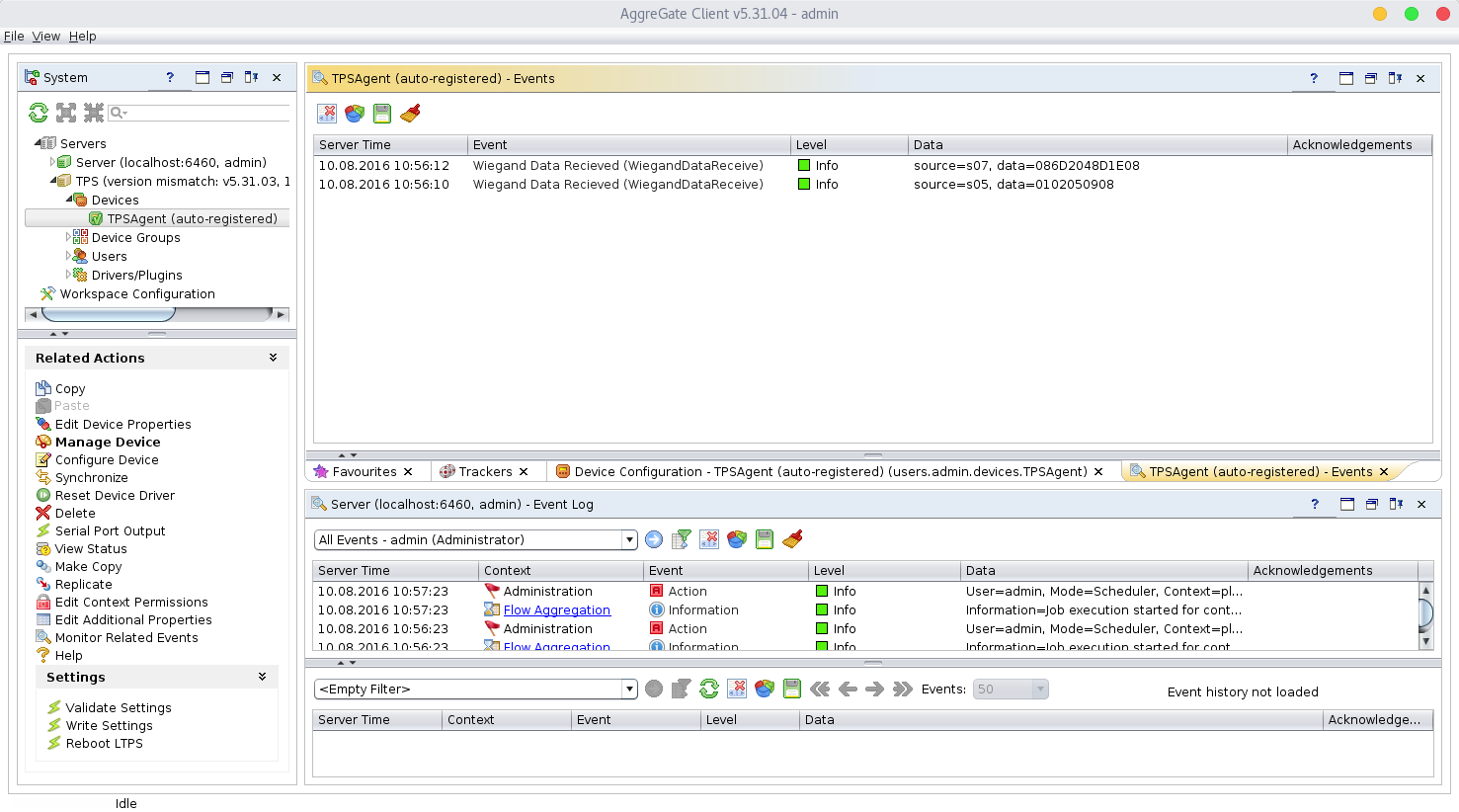Image resolution: width=1459 pixels, height=812 pixels.
Task: Click the clear events table icon in TPSAgent Events toolbar
Action: pos(327,114)
